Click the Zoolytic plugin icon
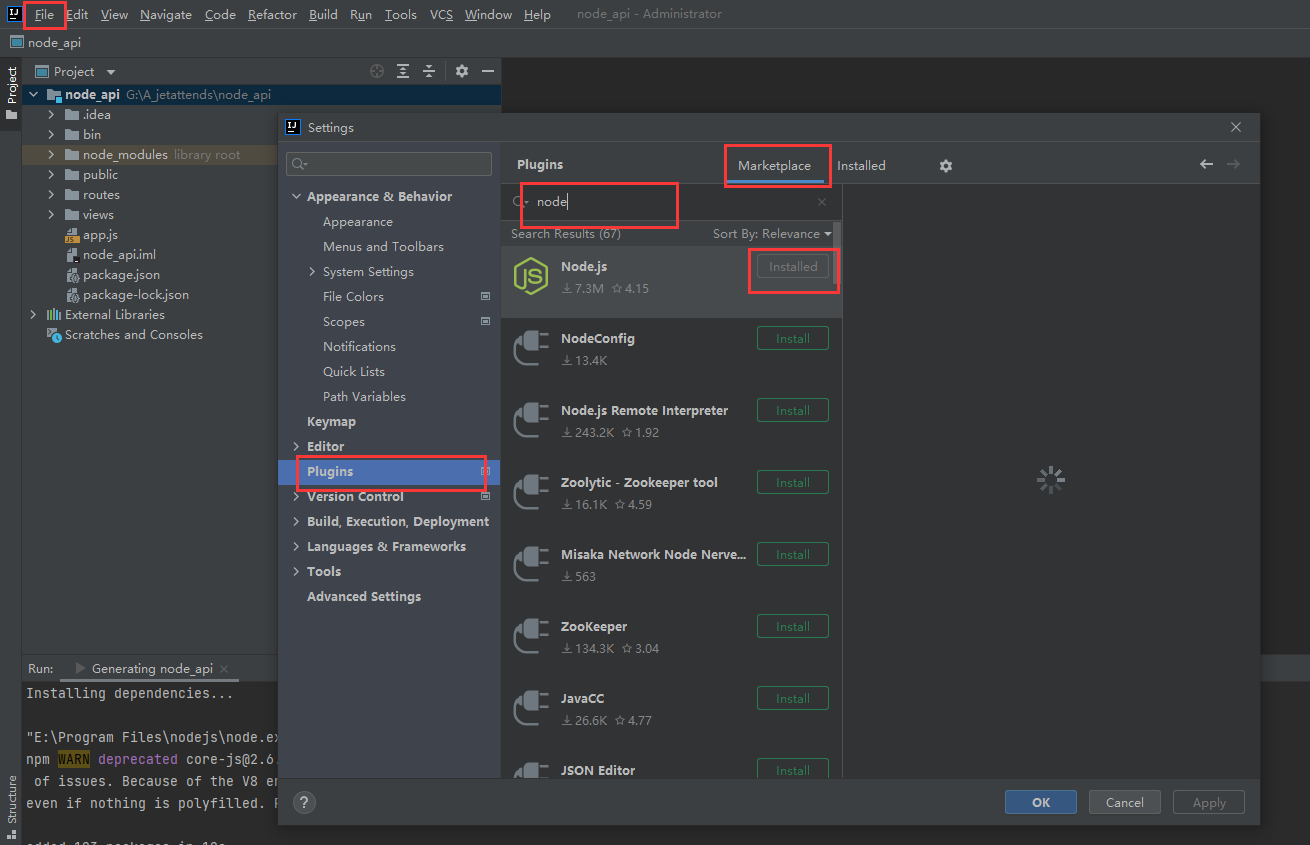This screenshot has width=1310, height=845. (530, 493)
